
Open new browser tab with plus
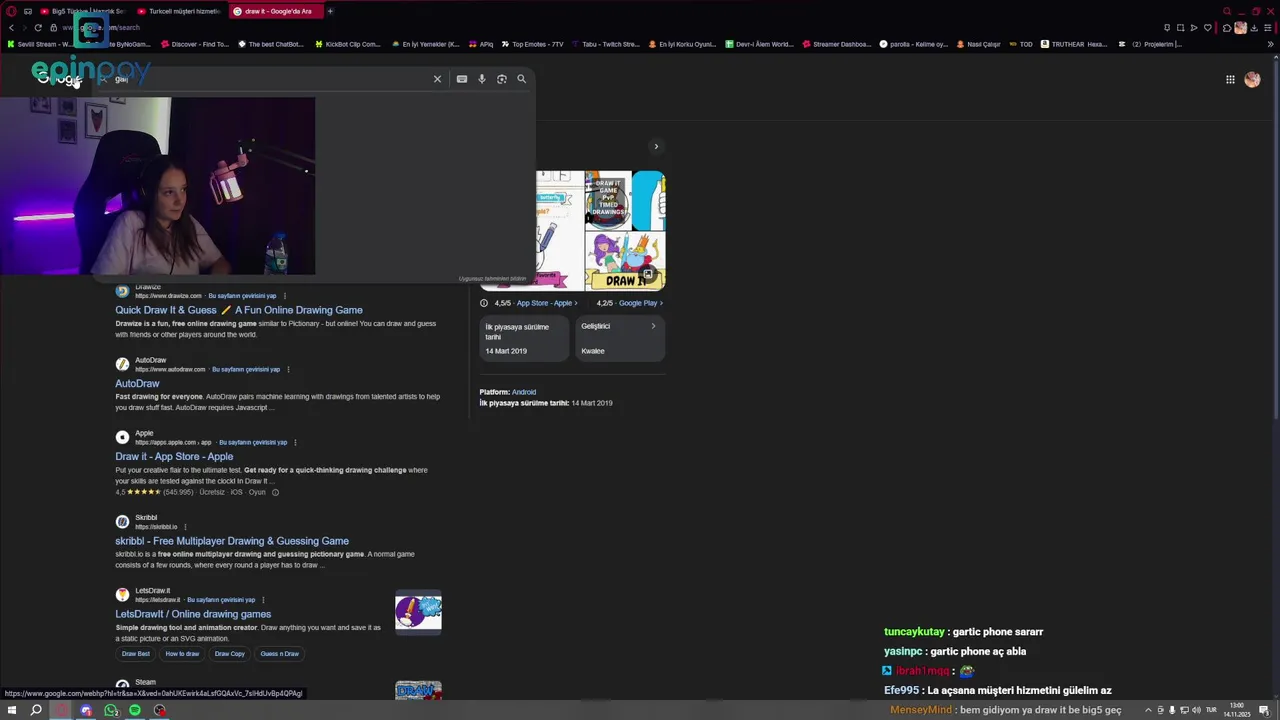[x=330, y=11]
